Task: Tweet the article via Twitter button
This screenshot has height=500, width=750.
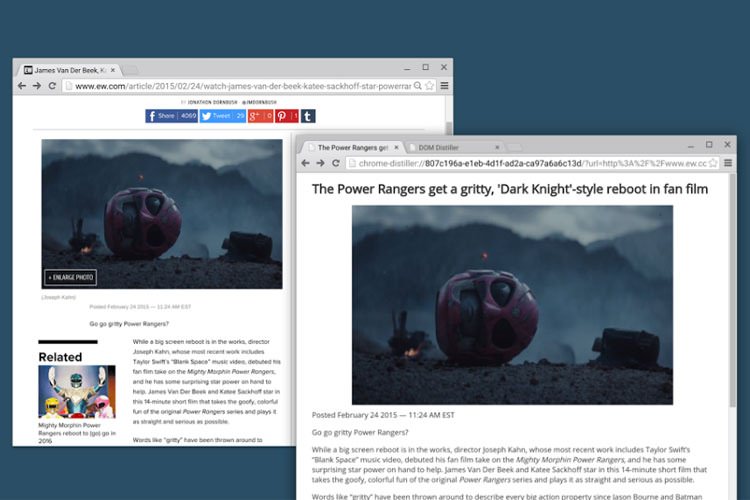Action: (222, 116)
